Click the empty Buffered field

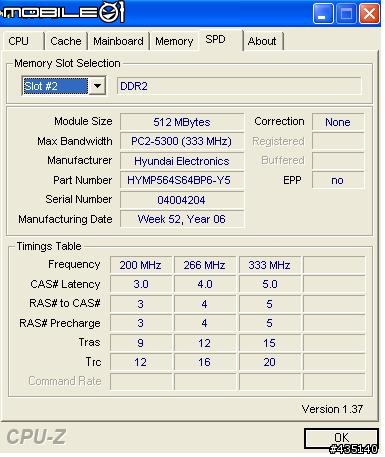click(338, 161)
